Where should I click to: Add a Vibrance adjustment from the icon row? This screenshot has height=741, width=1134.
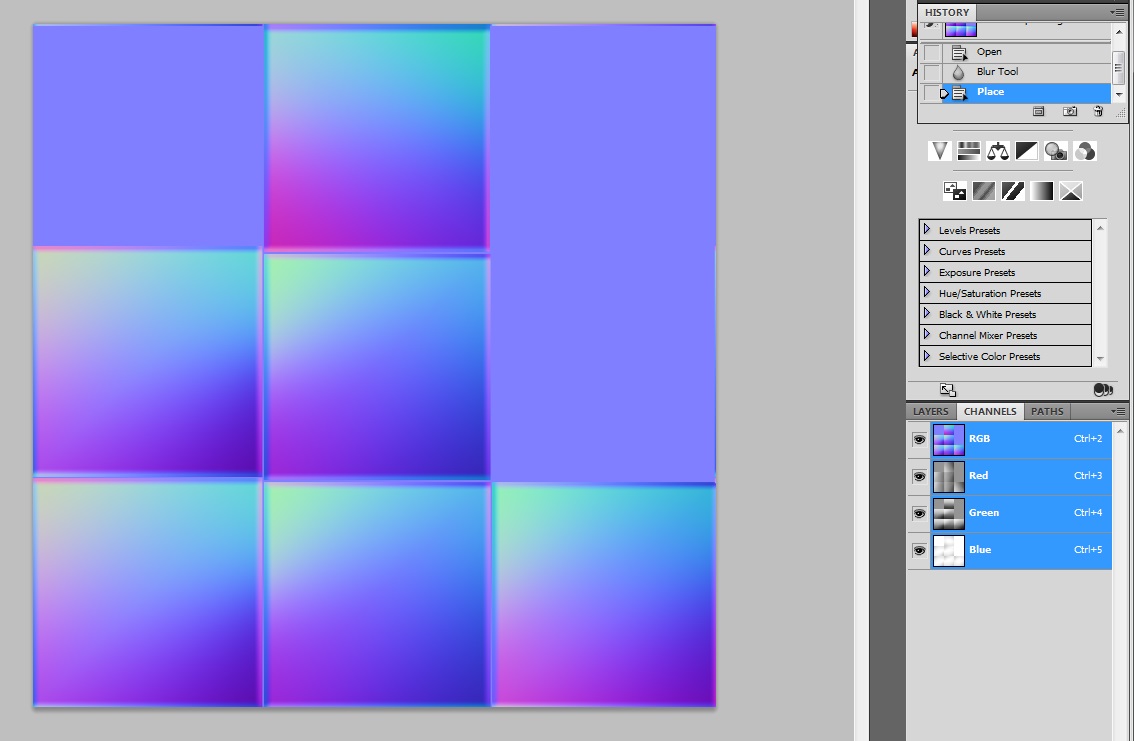click(939, 151)
